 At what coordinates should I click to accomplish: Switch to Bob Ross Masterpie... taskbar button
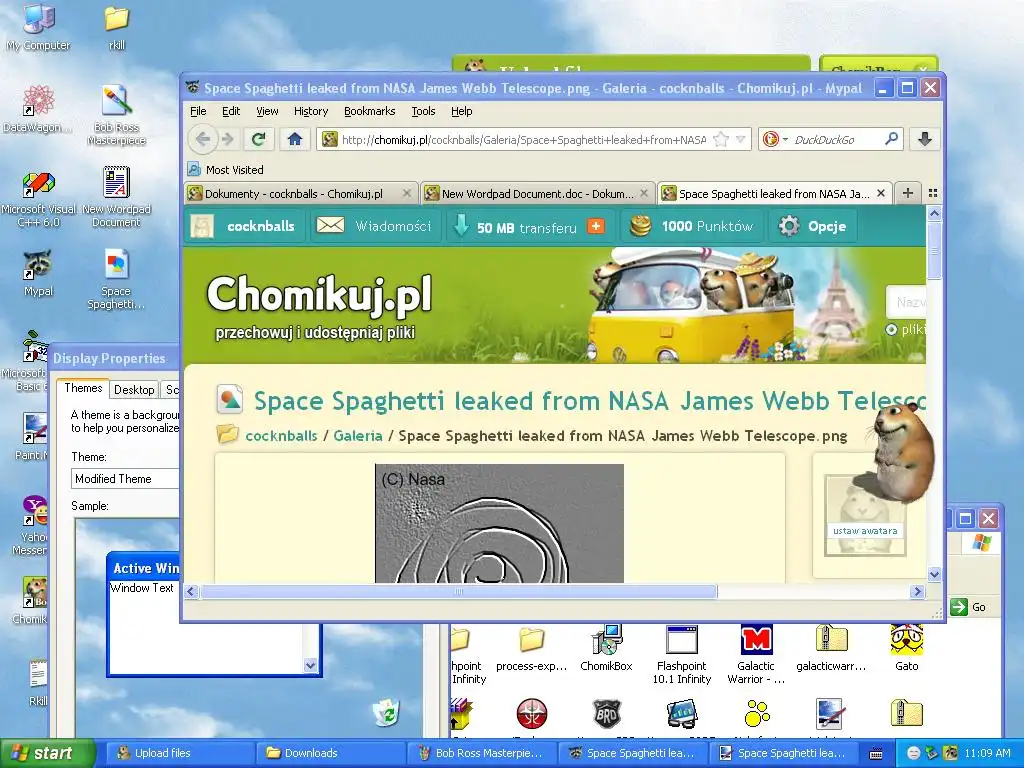point(481,753)
